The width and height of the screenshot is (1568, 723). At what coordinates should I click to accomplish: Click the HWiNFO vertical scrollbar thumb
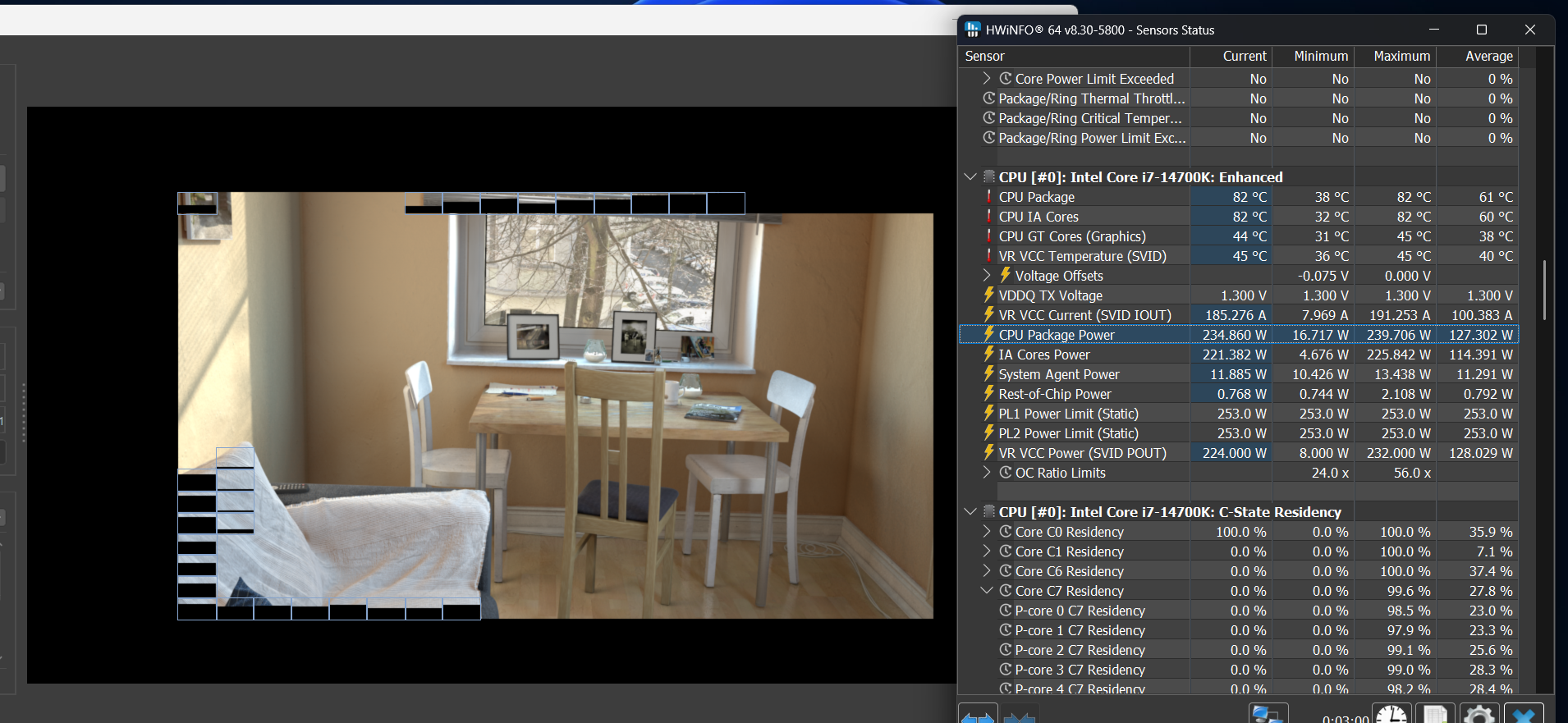1544,290
